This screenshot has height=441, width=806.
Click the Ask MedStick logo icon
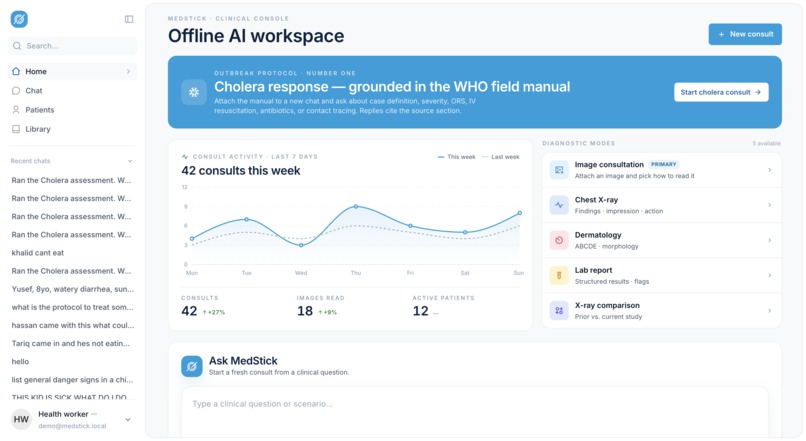[192, 366]
